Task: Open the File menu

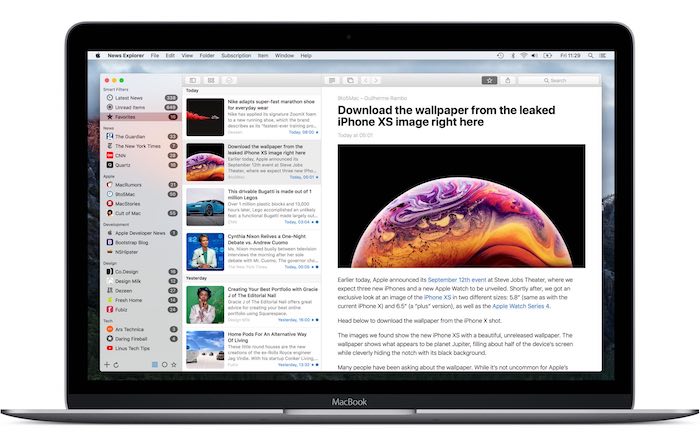Action: 154,56
